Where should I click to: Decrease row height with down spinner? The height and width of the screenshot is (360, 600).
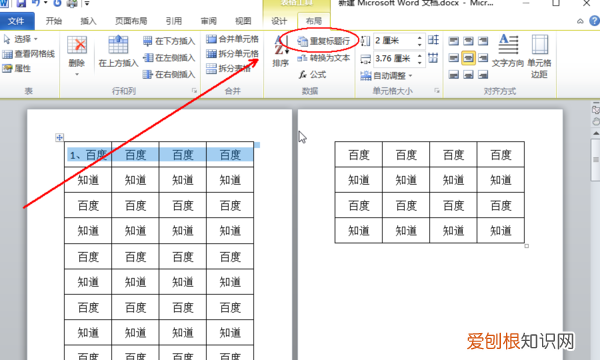click(x=420, y=44)
